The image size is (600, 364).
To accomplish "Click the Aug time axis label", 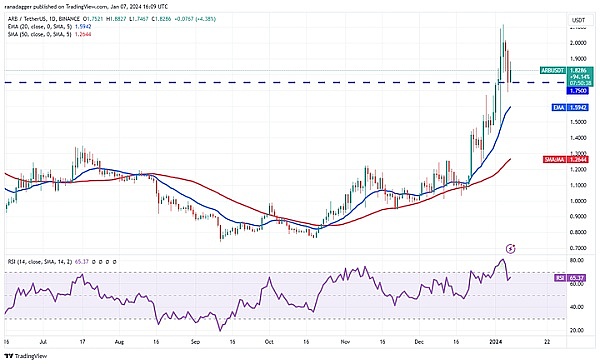I will [x=119, y=342].
